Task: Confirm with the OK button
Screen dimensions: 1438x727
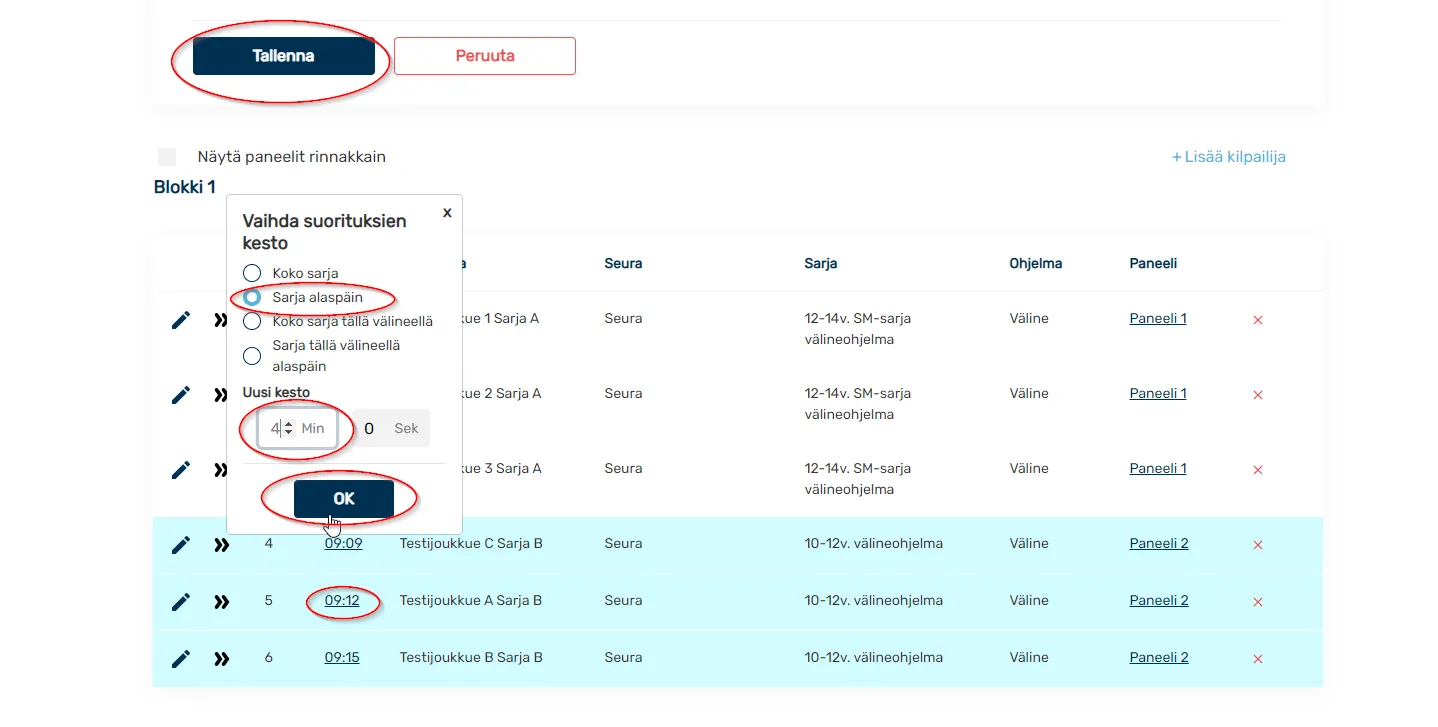Action: (343, 499)
